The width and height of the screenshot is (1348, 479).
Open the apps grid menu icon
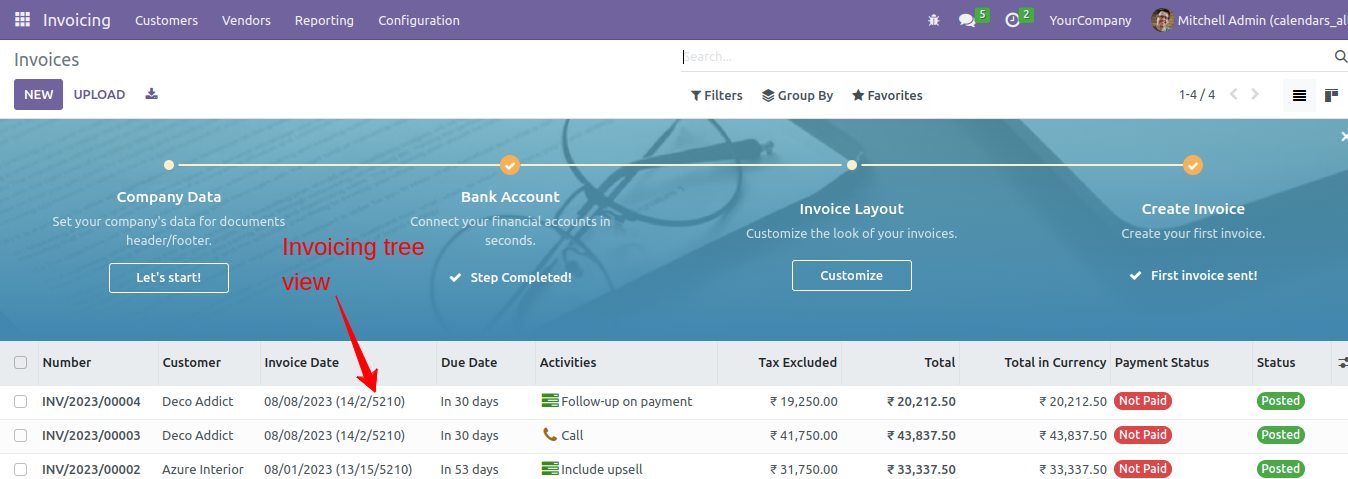click(22, 20)
